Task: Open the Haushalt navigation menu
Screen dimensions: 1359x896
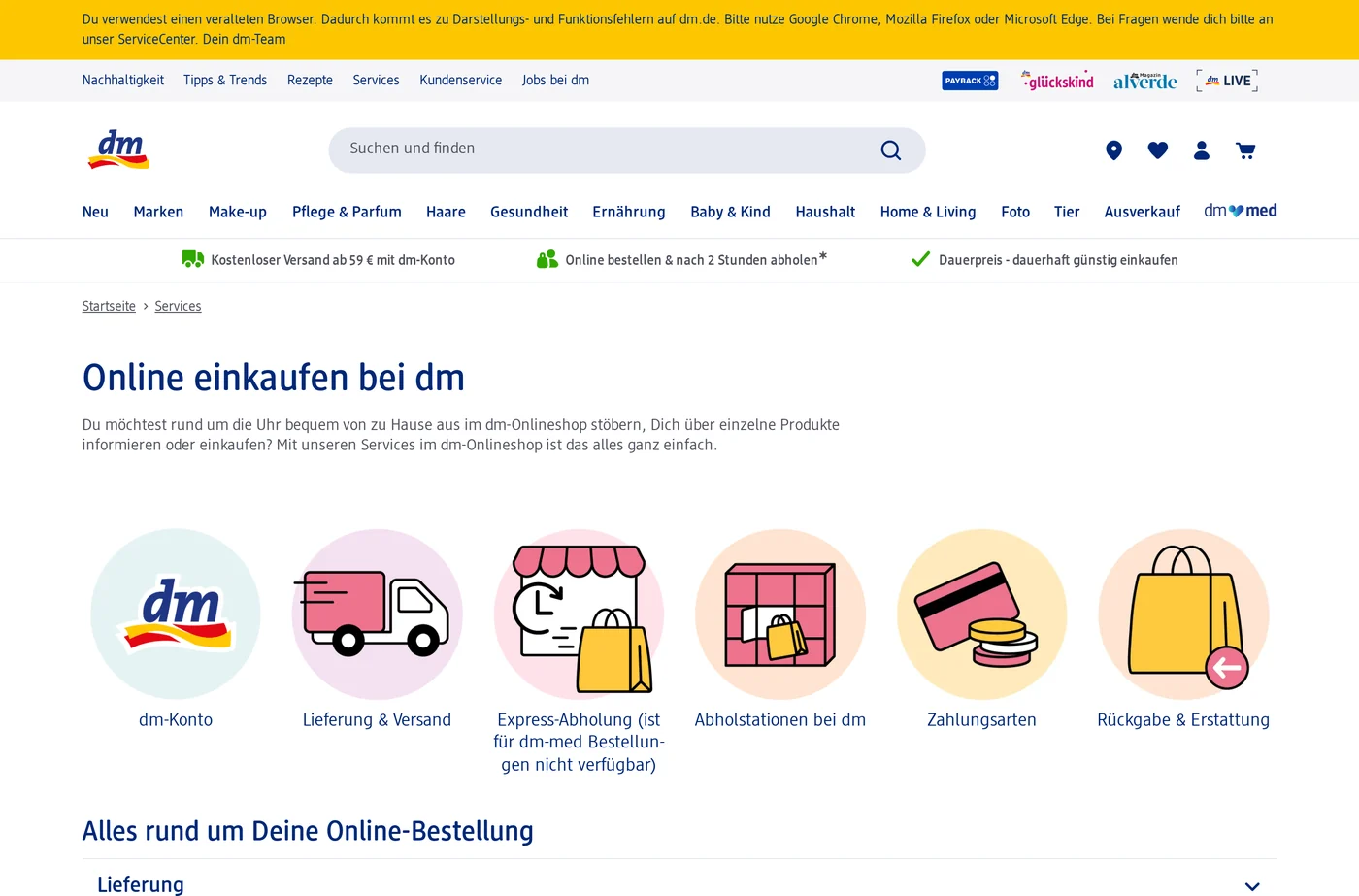Action: [x=825, y=212]
